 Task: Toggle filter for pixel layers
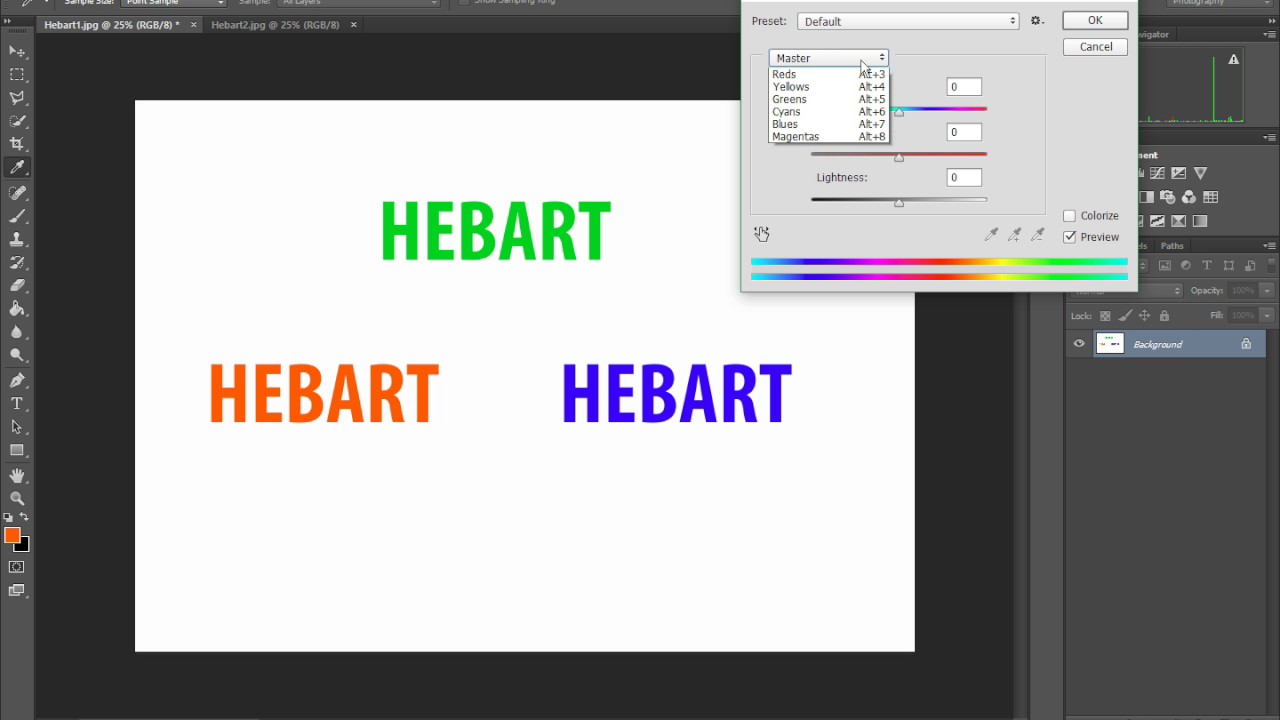pyautogui.click(x=1165, y=265)
